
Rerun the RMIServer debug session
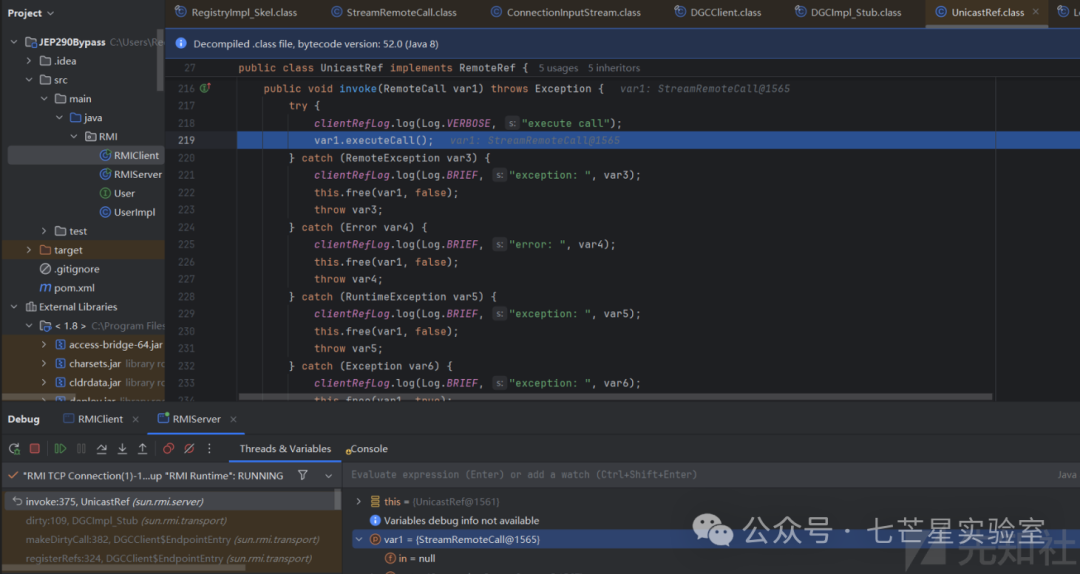pos(14,449)
